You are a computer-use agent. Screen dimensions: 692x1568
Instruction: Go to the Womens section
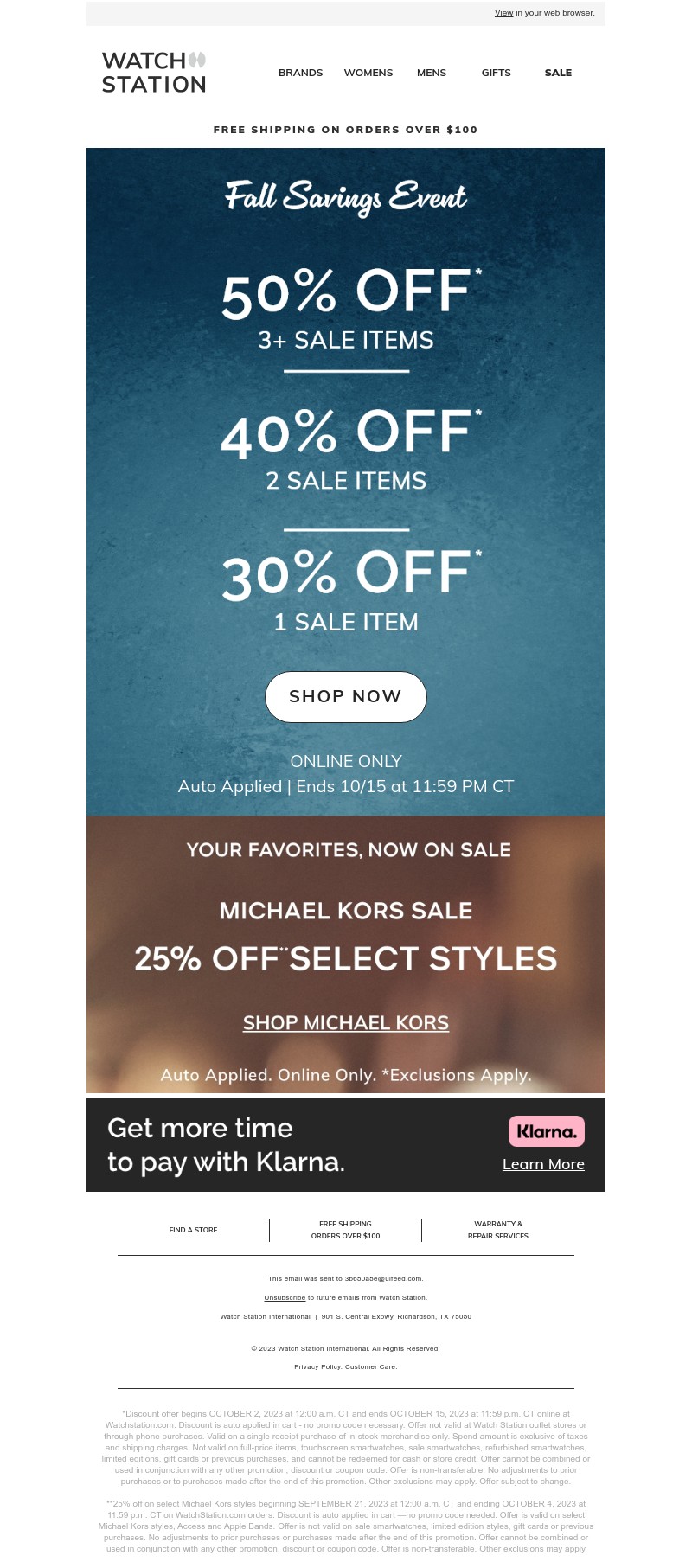(x=368, y=73)
